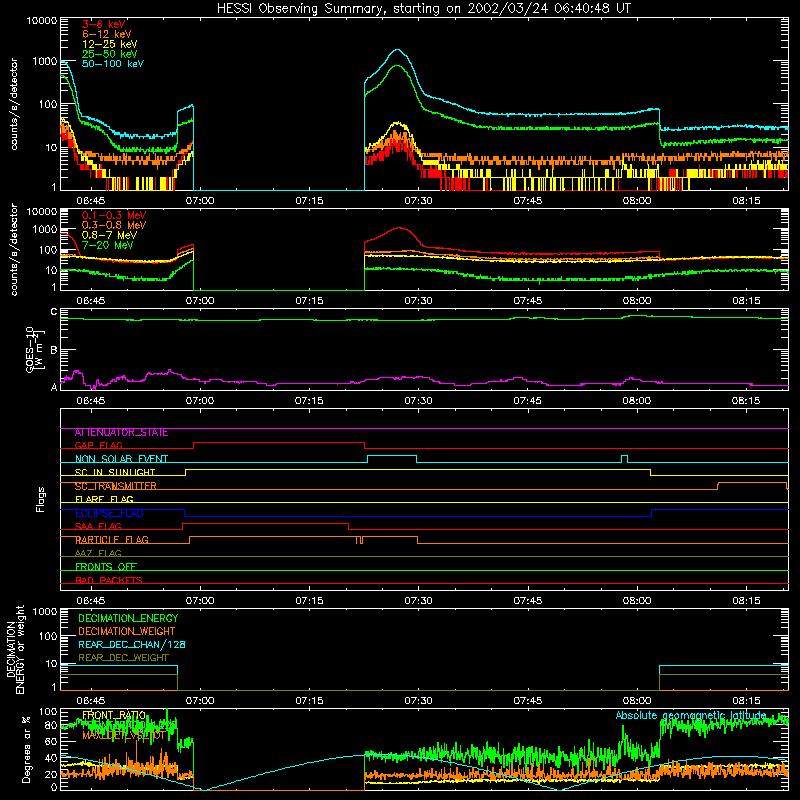Screen dimensions: 800x800
Task: Click the 7-20 MeV legend label
Action: pyautogui.click(x=107, y=245)
